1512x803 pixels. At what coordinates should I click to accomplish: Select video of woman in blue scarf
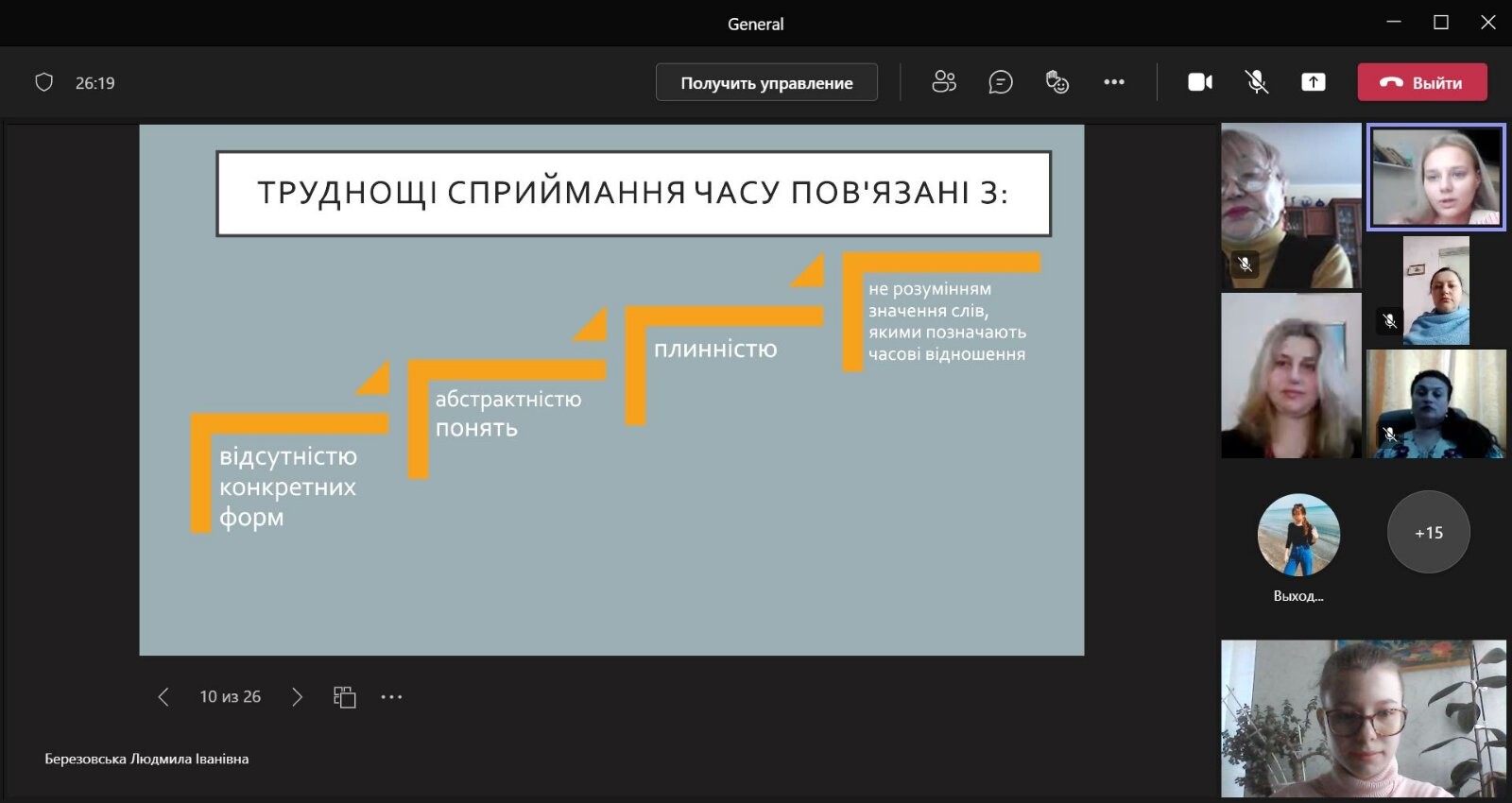(x=1436, y=290)
